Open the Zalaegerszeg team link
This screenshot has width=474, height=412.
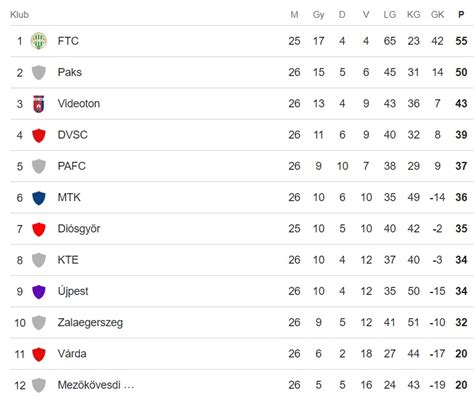(x=90, y=323)
